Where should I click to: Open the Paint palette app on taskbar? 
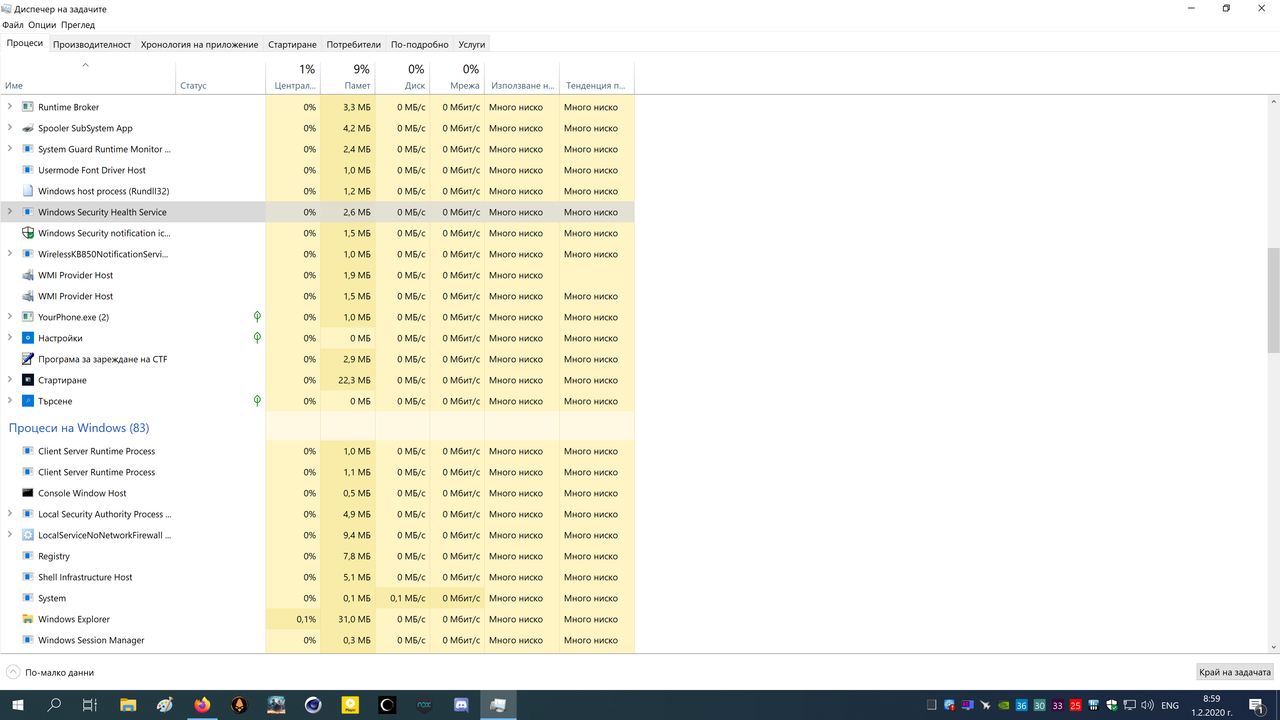click(165, 705)
